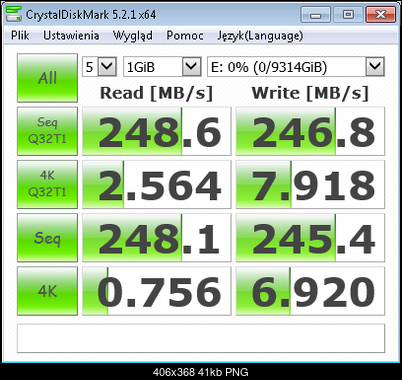Image resolution: width=402 pixels, height=380 pixels.
Task: Click the empty comment field at bottom
Action: [201, 338]
